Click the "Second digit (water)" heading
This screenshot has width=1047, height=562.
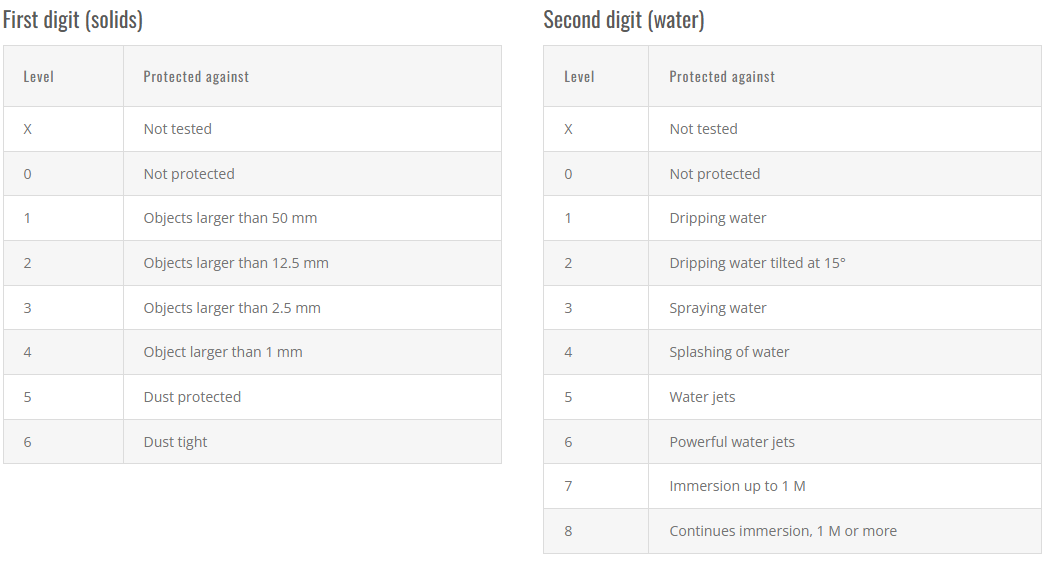click(x=624, y=20)
